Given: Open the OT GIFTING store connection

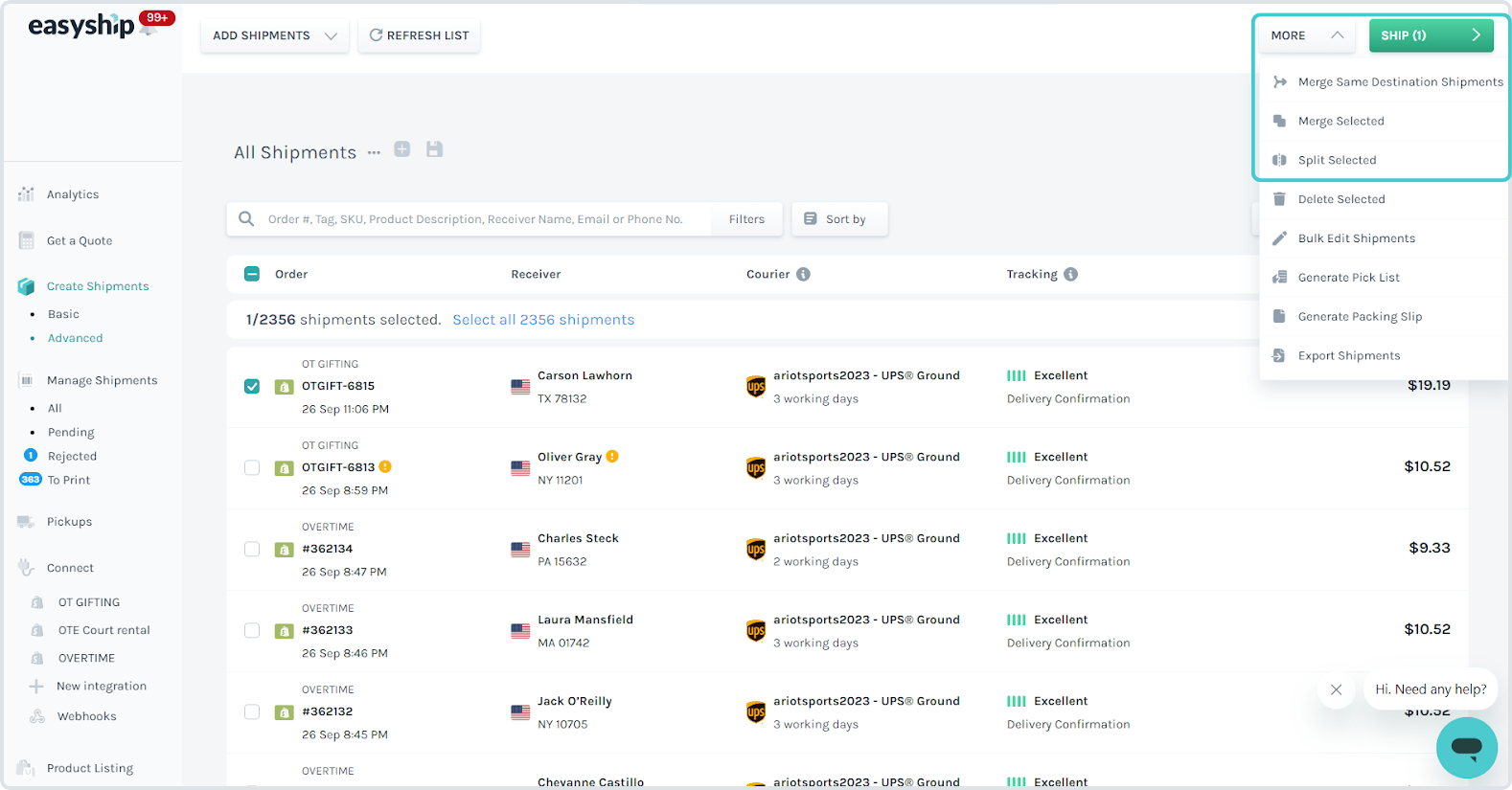Looking at the screenshot, I should coord(89,602).
